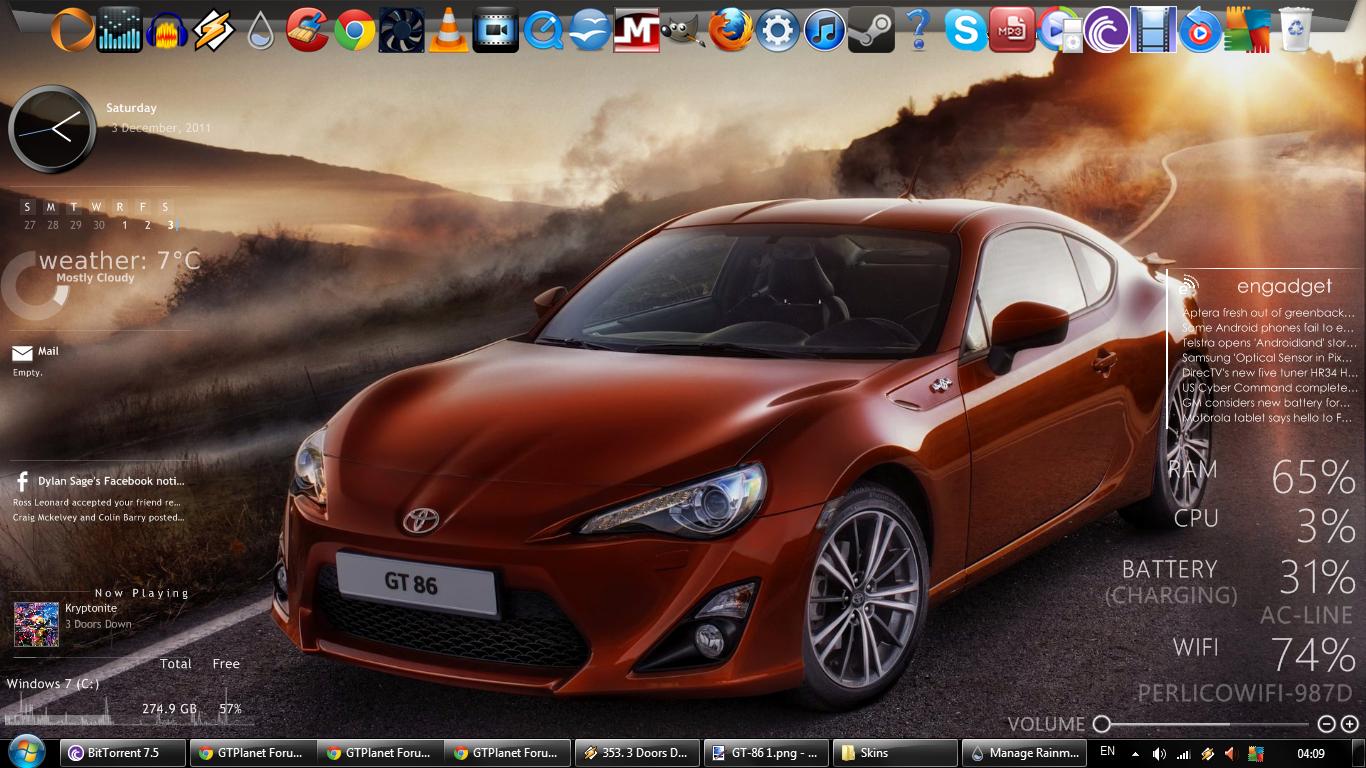Decrease volume with the minus button
This screenshot has height=768, width=1366.
[x=1326, y=724]
